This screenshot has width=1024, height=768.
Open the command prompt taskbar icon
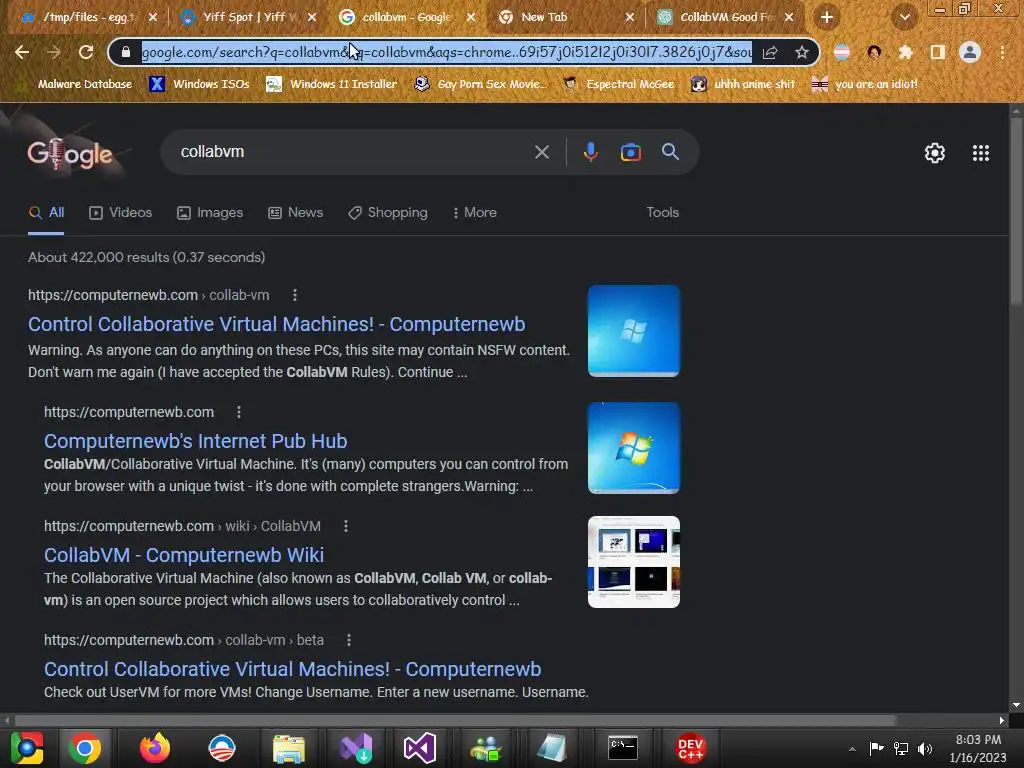pyautogui.click(x=622, y=748)
